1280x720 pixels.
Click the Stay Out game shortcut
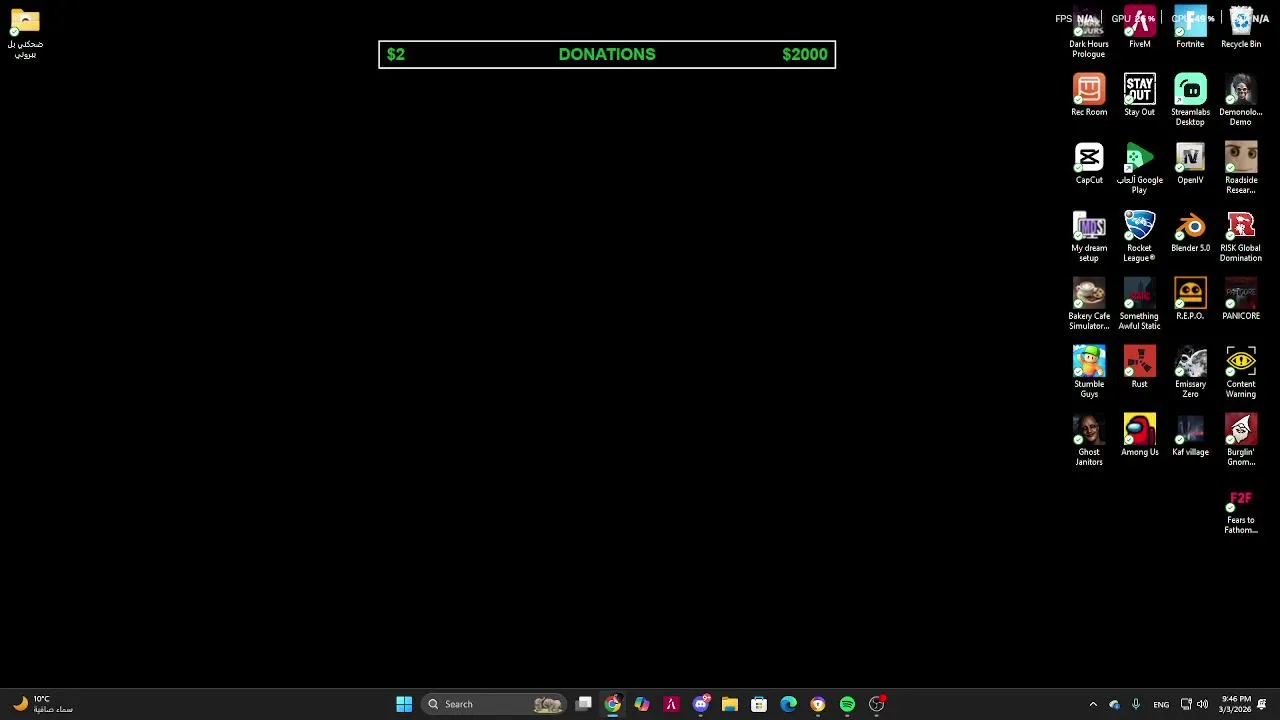[1139, 95]
